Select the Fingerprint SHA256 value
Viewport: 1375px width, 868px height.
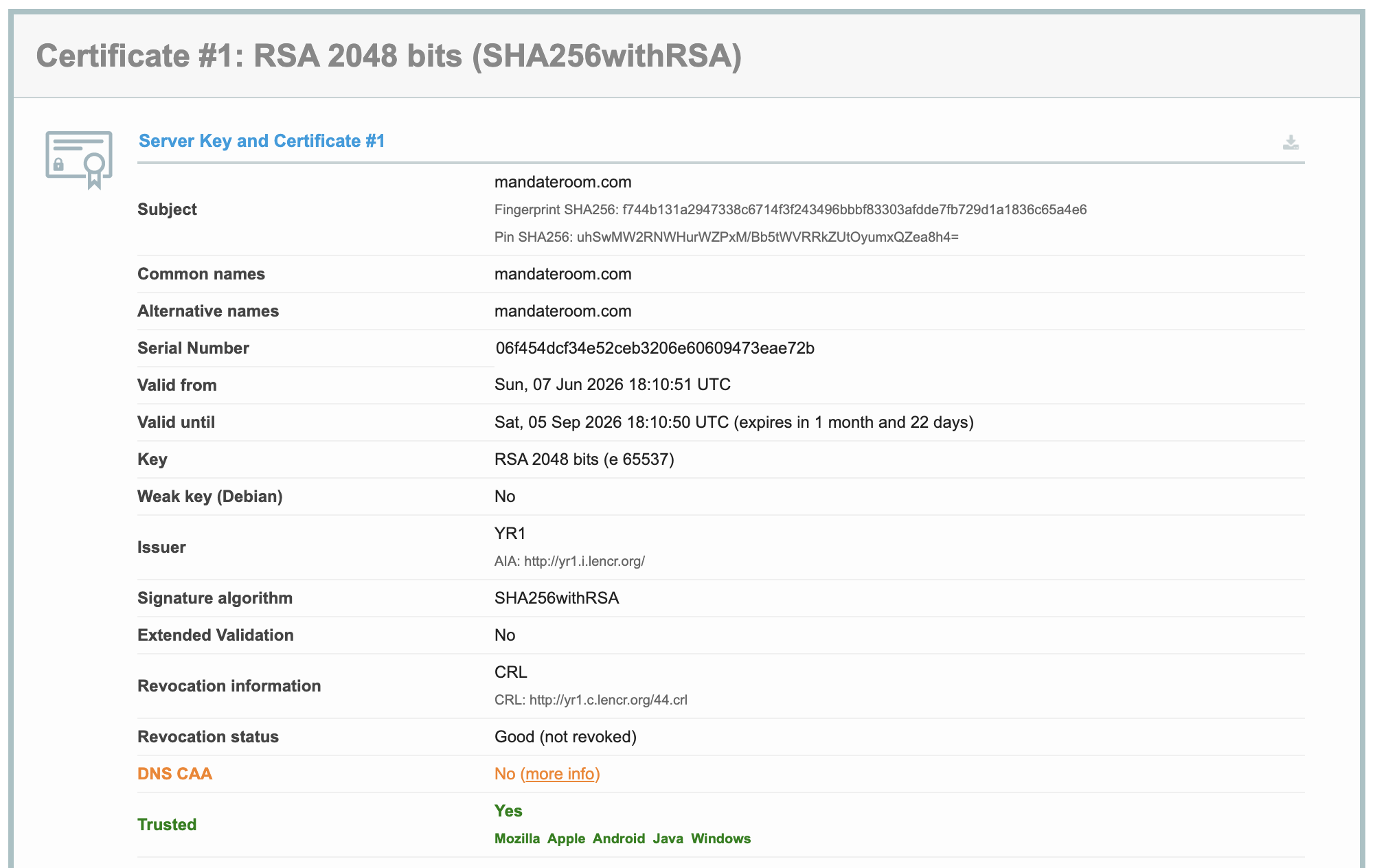(854, 209)
